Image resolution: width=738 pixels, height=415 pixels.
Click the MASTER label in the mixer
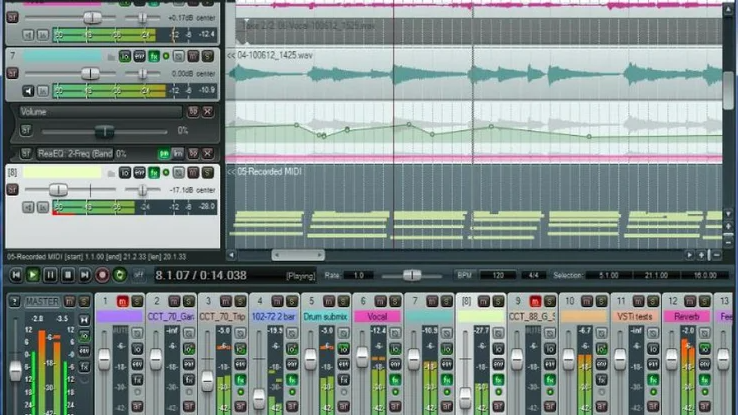[x=42, y=301]
